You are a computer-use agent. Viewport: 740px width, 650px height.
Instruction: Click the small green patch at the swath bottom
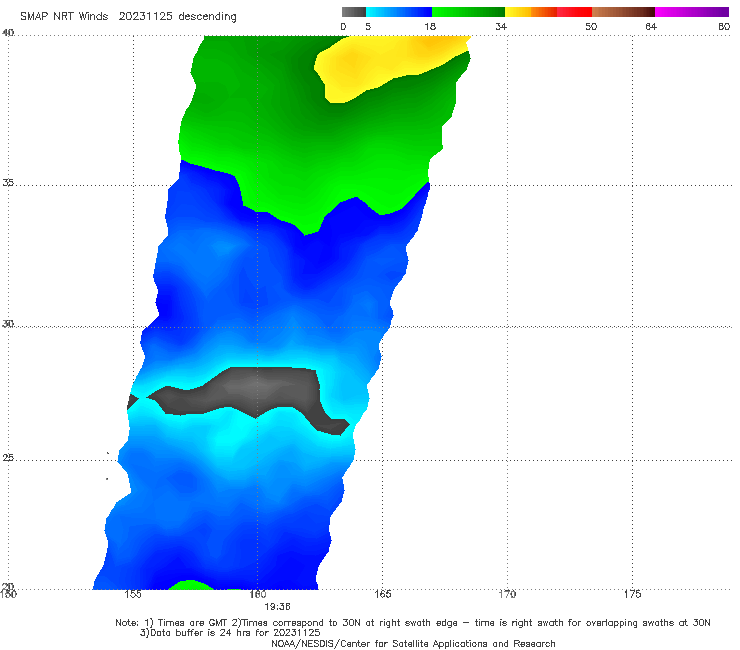(x=190, y=585)
